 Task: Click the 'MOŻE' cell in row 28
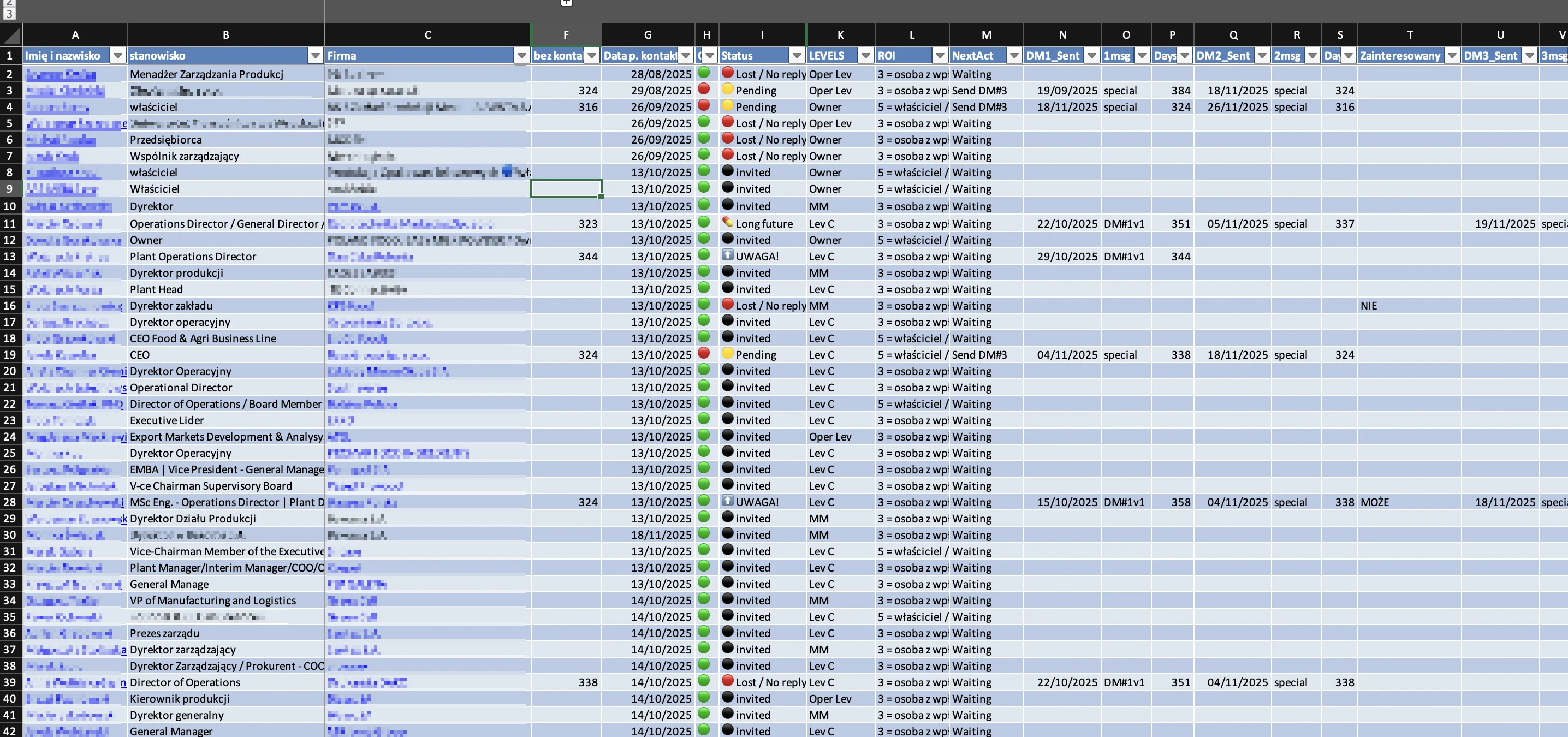(x=1409, y=502)
